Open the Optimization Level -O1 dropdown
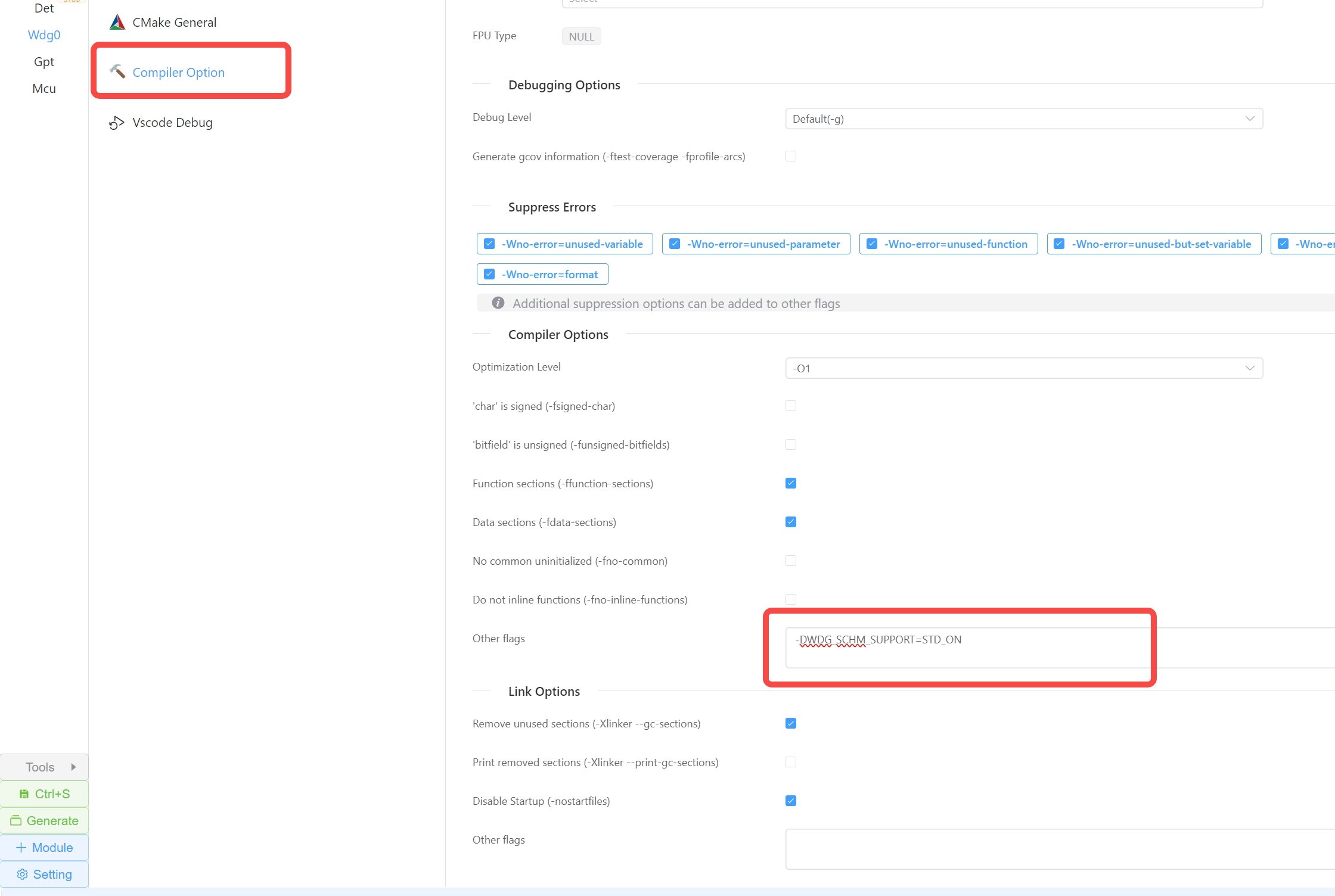 click(1023, 368)
